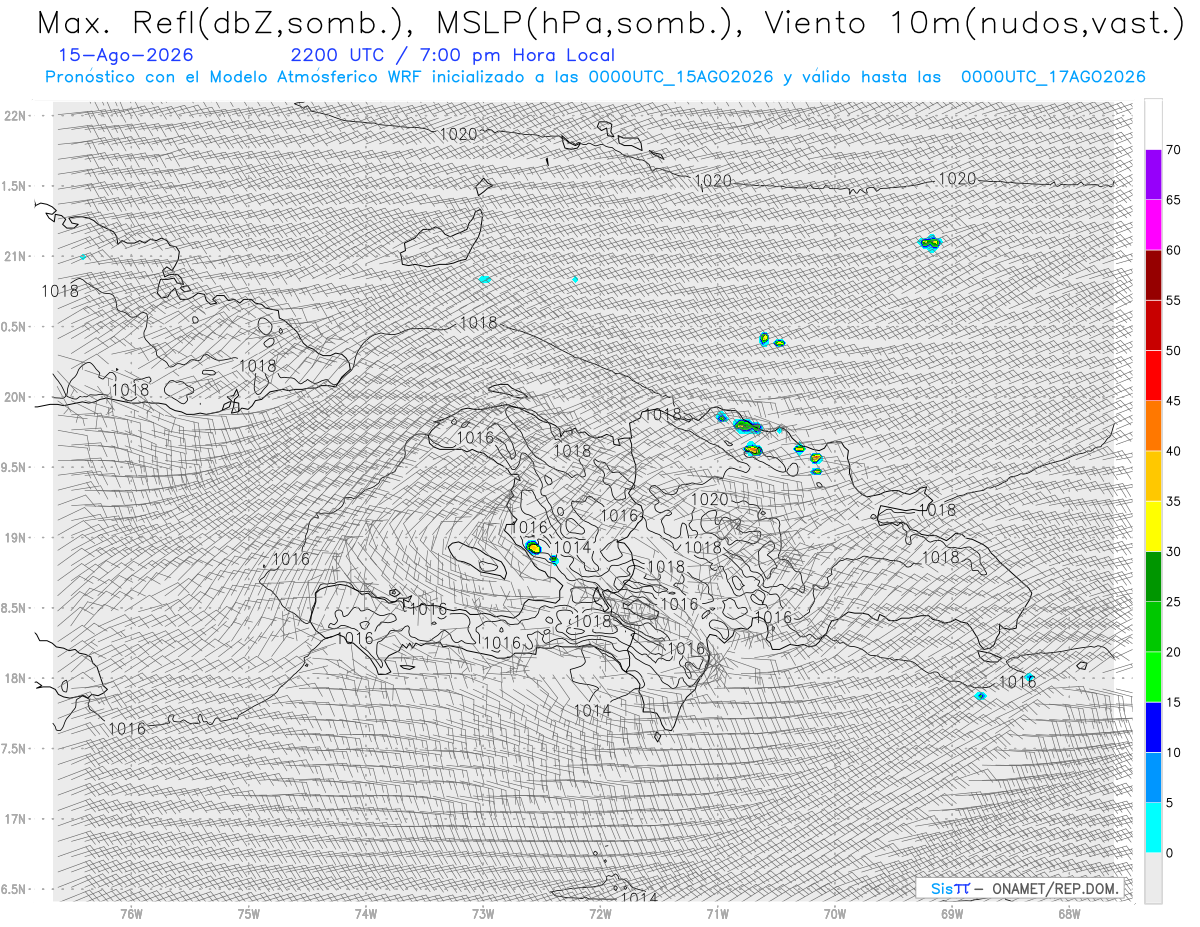Click latitude label '19N'
1200x927 pixels.
[x=14, y=538]
